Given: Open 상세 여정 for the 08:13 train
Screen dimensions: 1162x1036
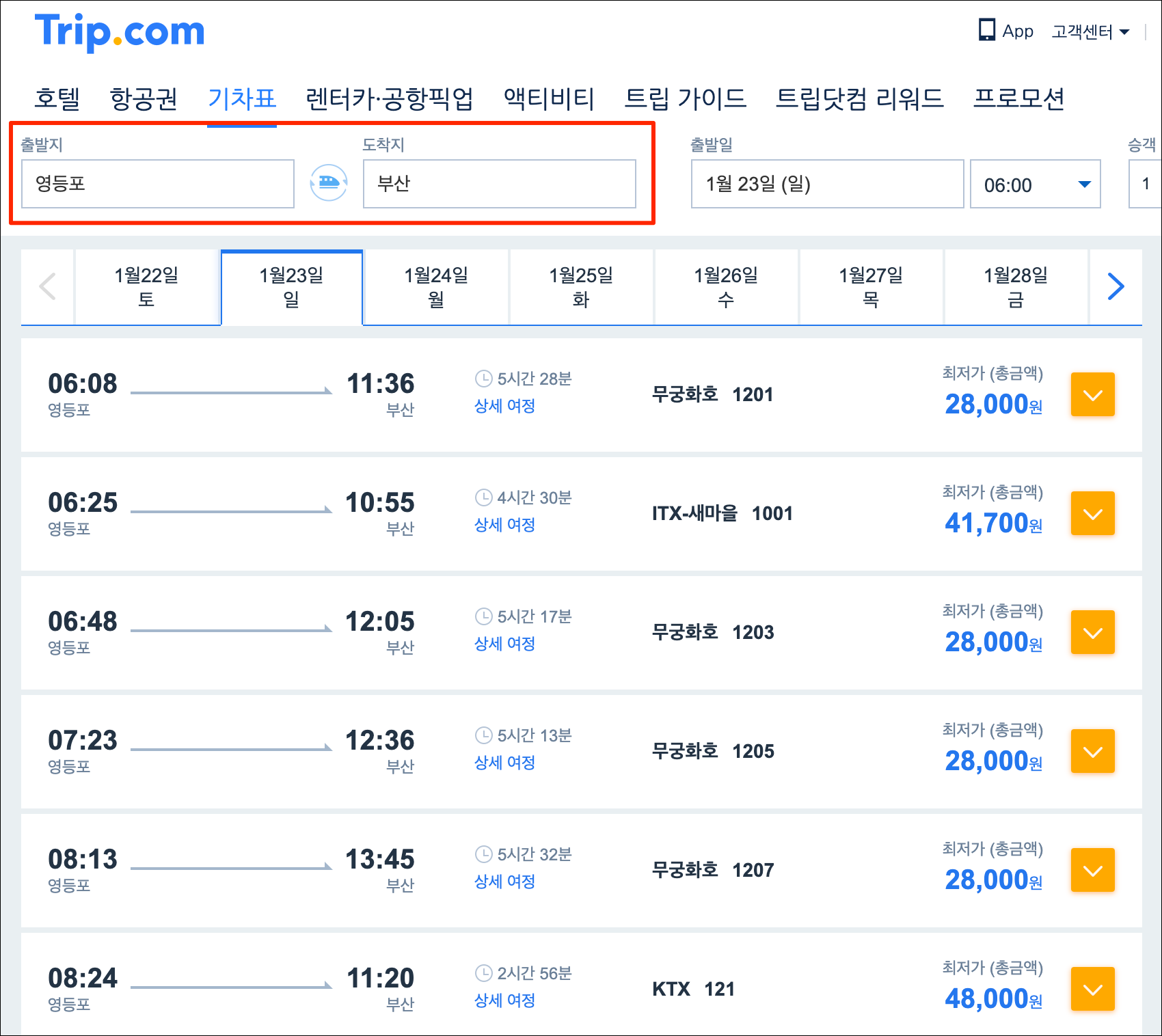Looking at the screenshot, I should point(505,882).
